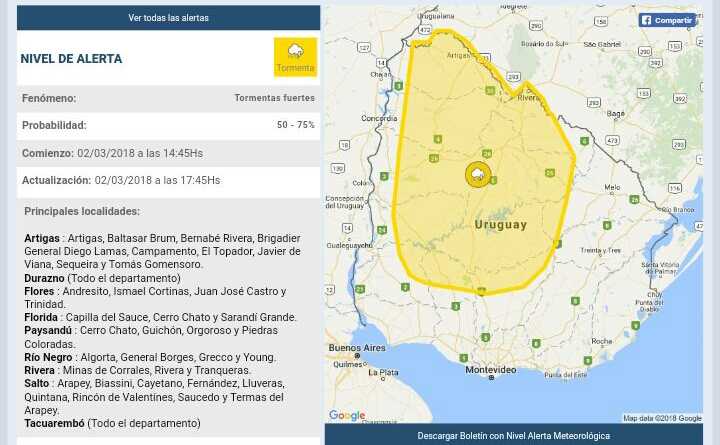
Task: Click the Rivera label on the map
Action: pyautogui.click(x=527, y=97)
